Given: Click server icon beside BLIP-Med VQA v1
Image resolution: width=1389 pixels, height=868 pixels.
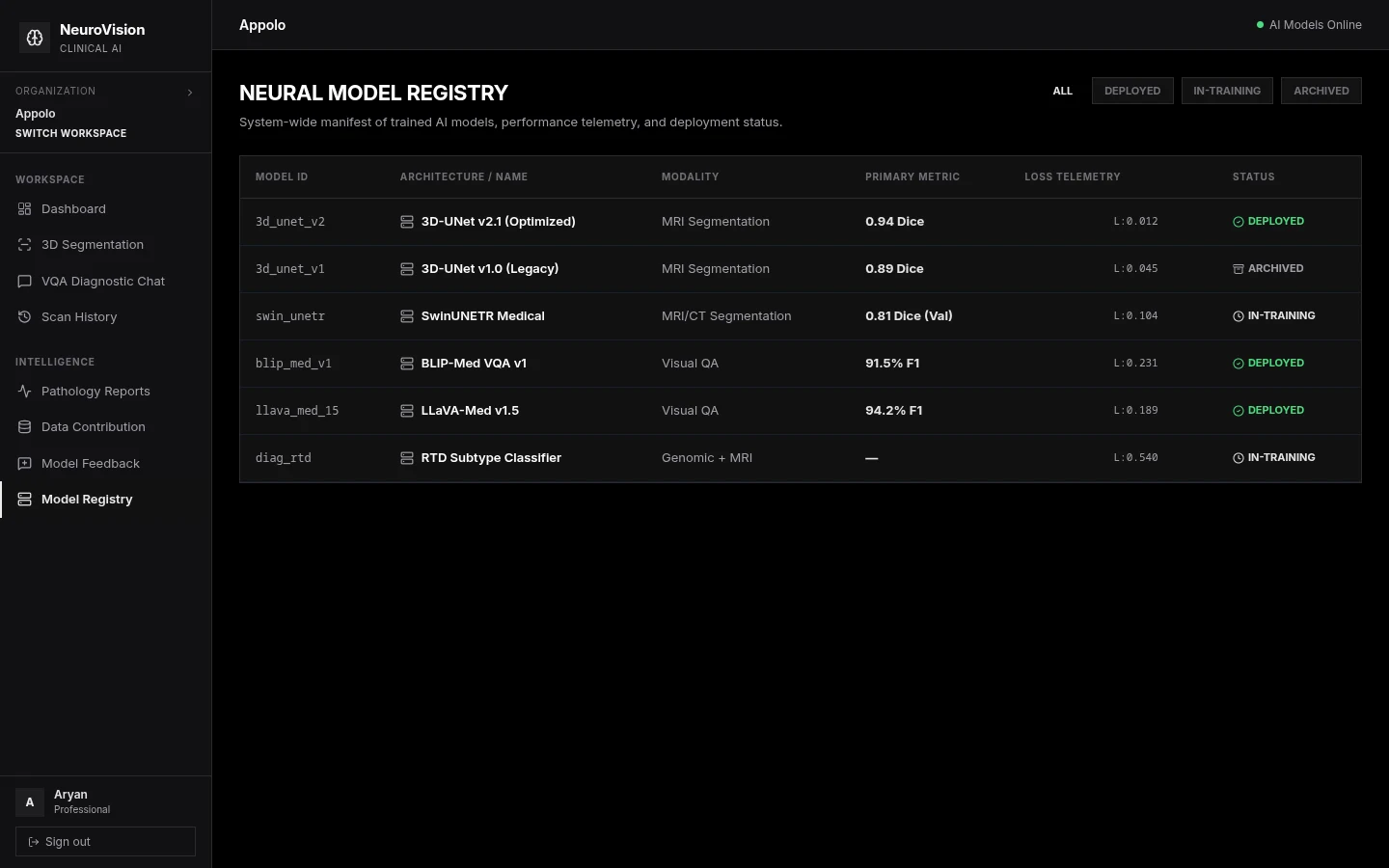Looking at the screenshot, I should click(407, 364).
